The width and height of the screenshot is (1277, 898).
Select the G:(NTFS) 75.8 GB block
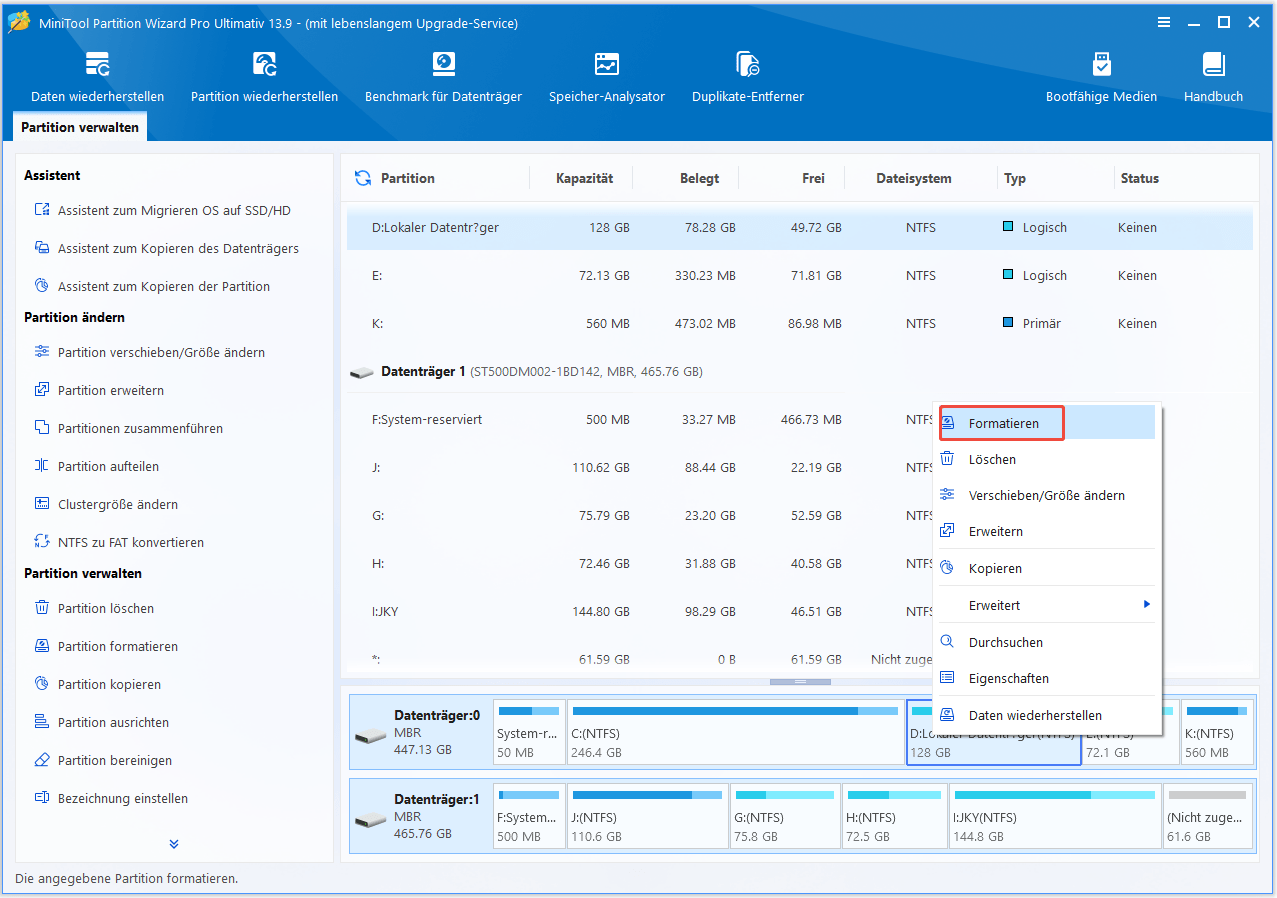point(785,816)
